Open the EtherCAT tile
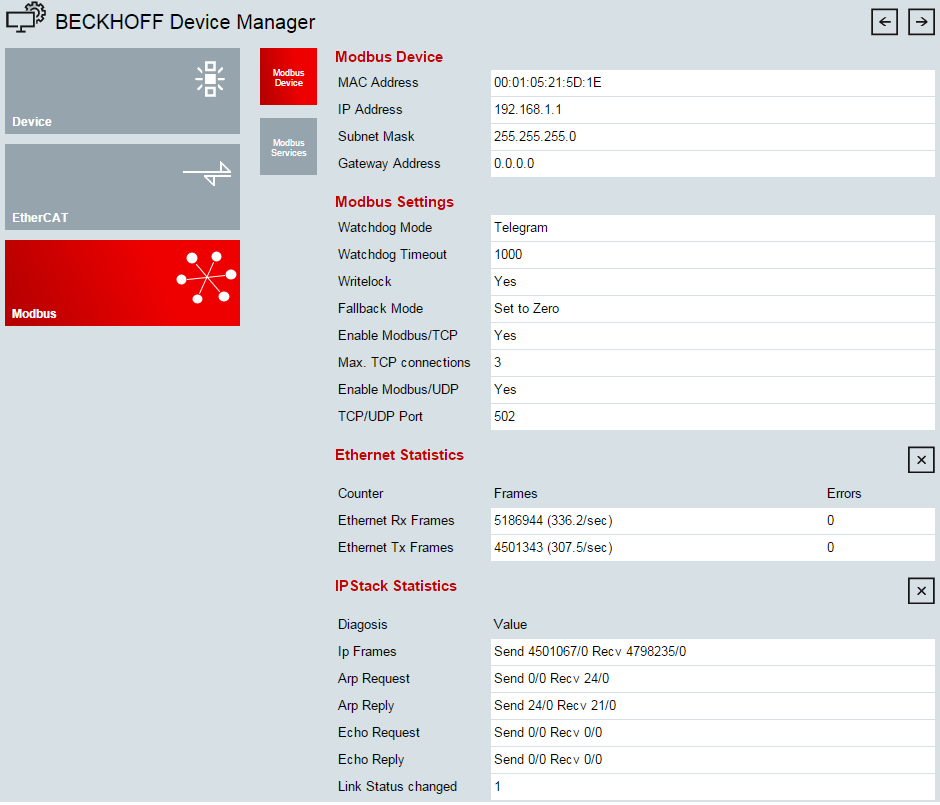The height and width of the screenshot is (805, 940). (122, 187)
